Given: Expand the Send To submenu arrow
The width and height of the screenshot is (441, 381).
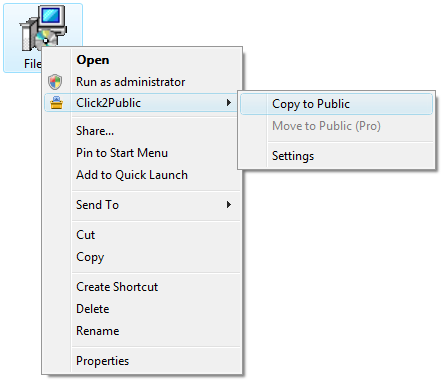Looking at the screenshot, I should (229, 205).
